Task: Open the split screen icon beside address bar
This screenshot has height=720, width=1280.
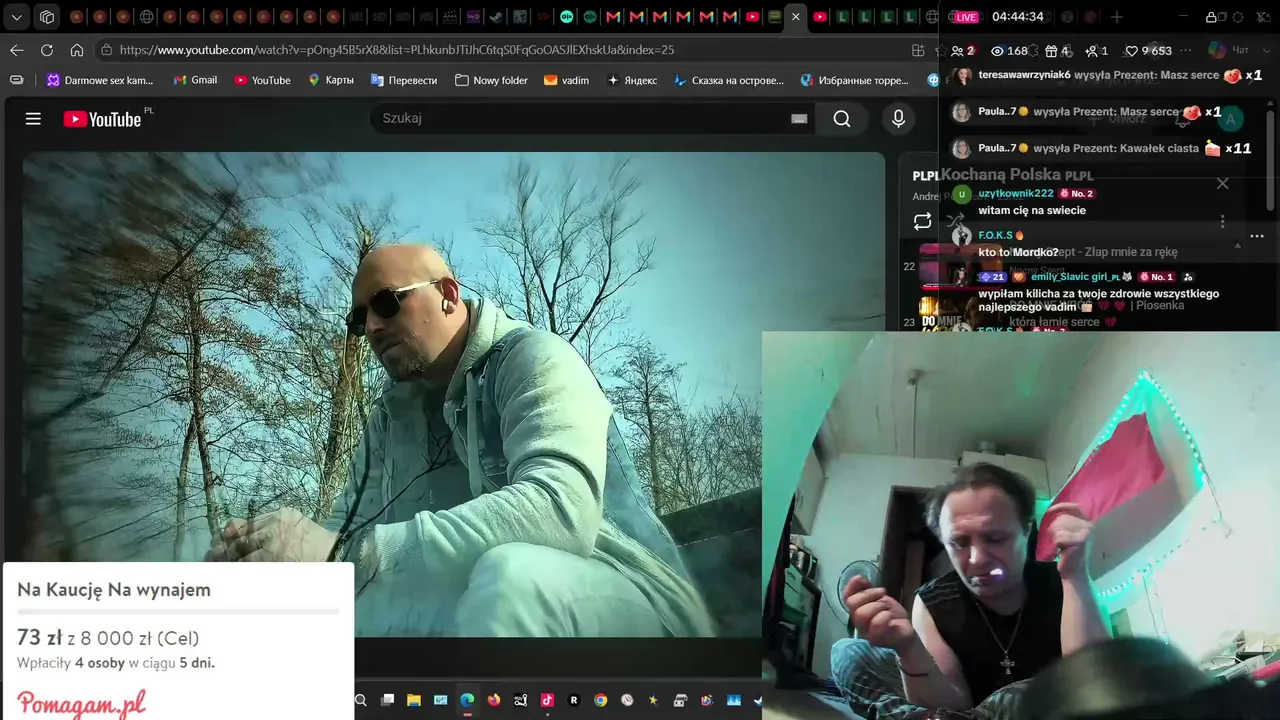Action: [918, 50]
